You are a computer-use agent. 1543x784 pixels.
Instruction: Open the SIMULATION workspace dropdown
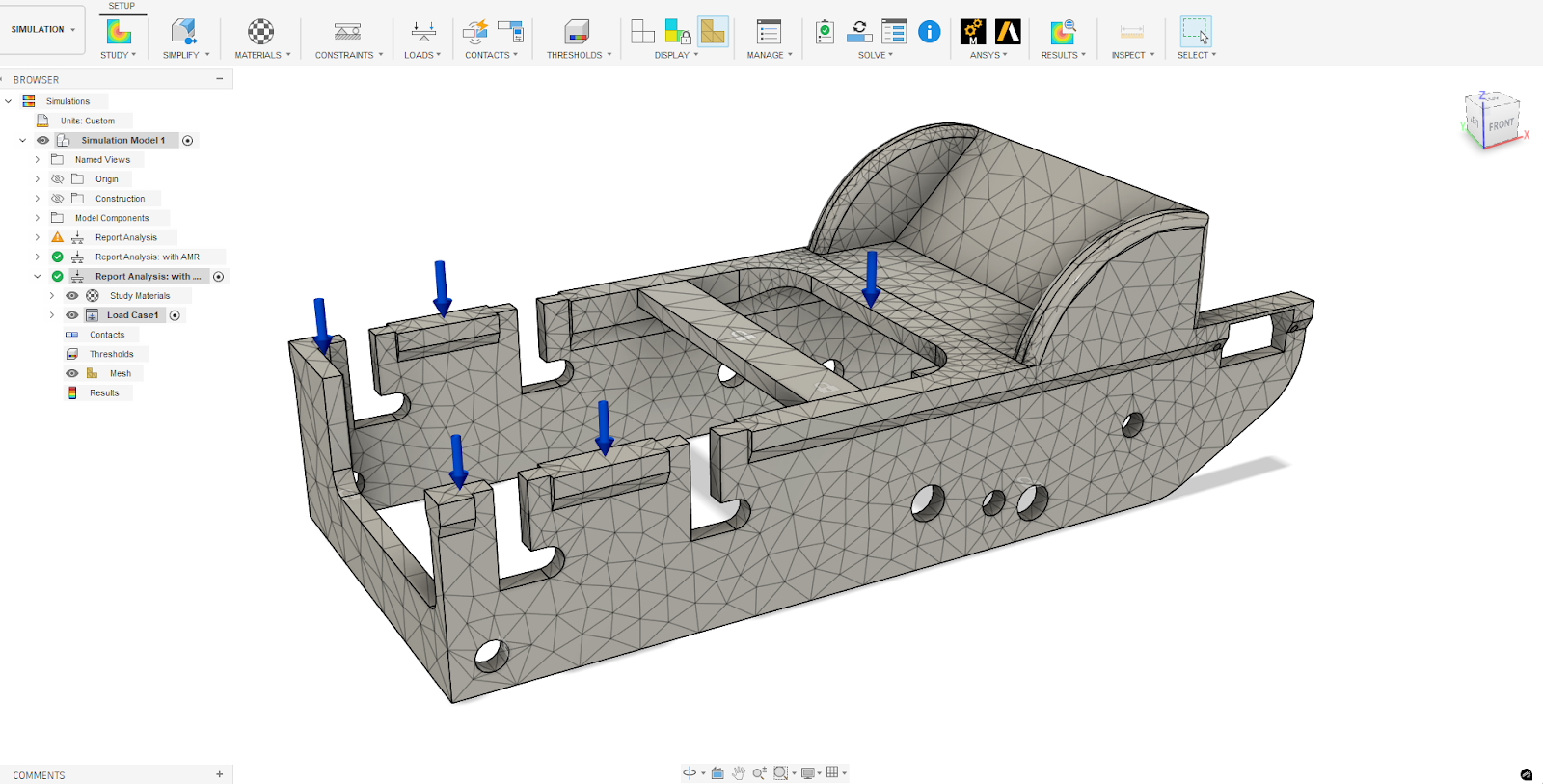[42, 30]
